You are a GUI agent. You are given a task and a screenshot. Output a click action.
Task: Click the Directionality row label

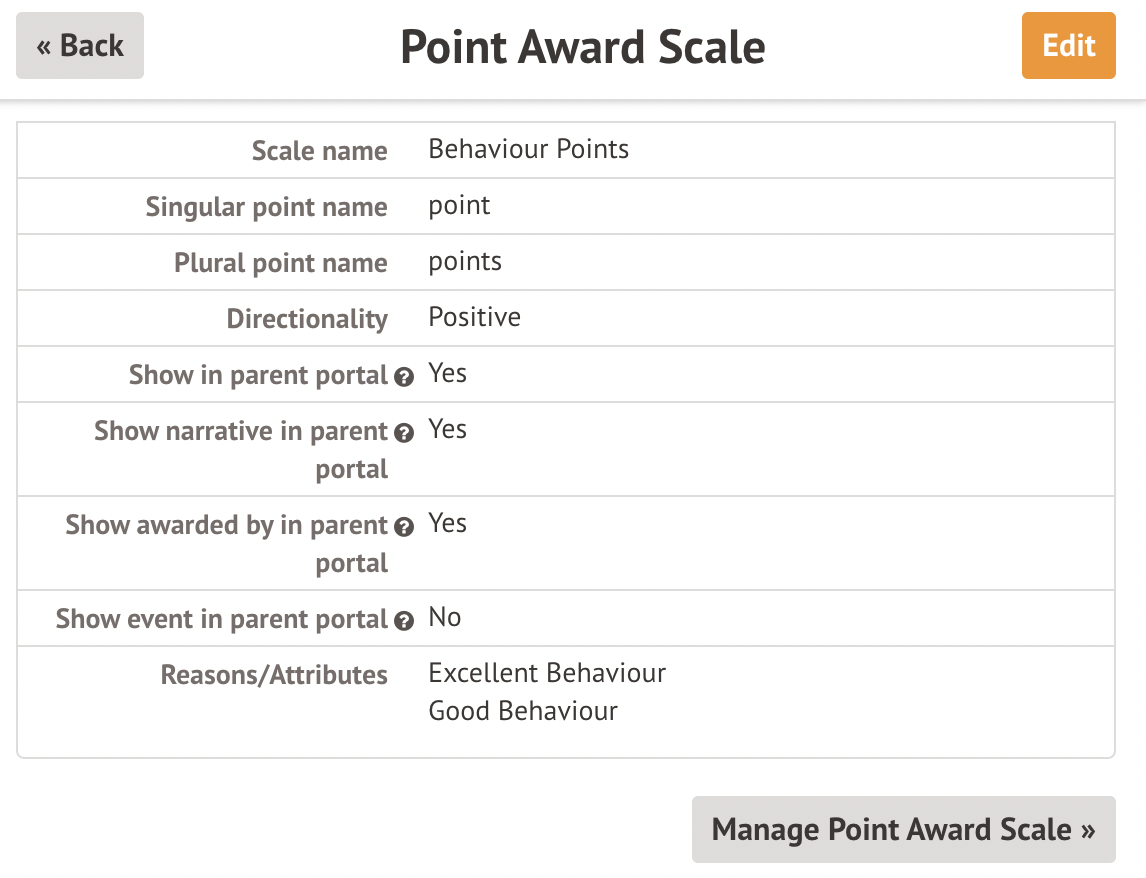pos(307,319)
